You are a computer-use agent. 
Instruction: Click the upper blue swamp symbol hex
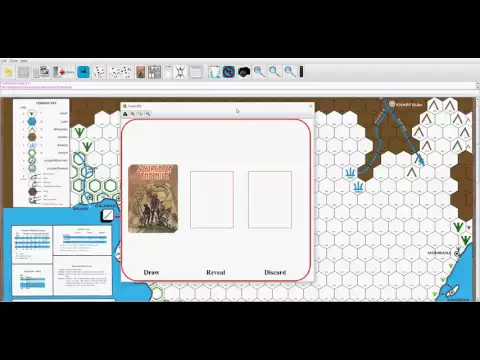coord(350,173)
